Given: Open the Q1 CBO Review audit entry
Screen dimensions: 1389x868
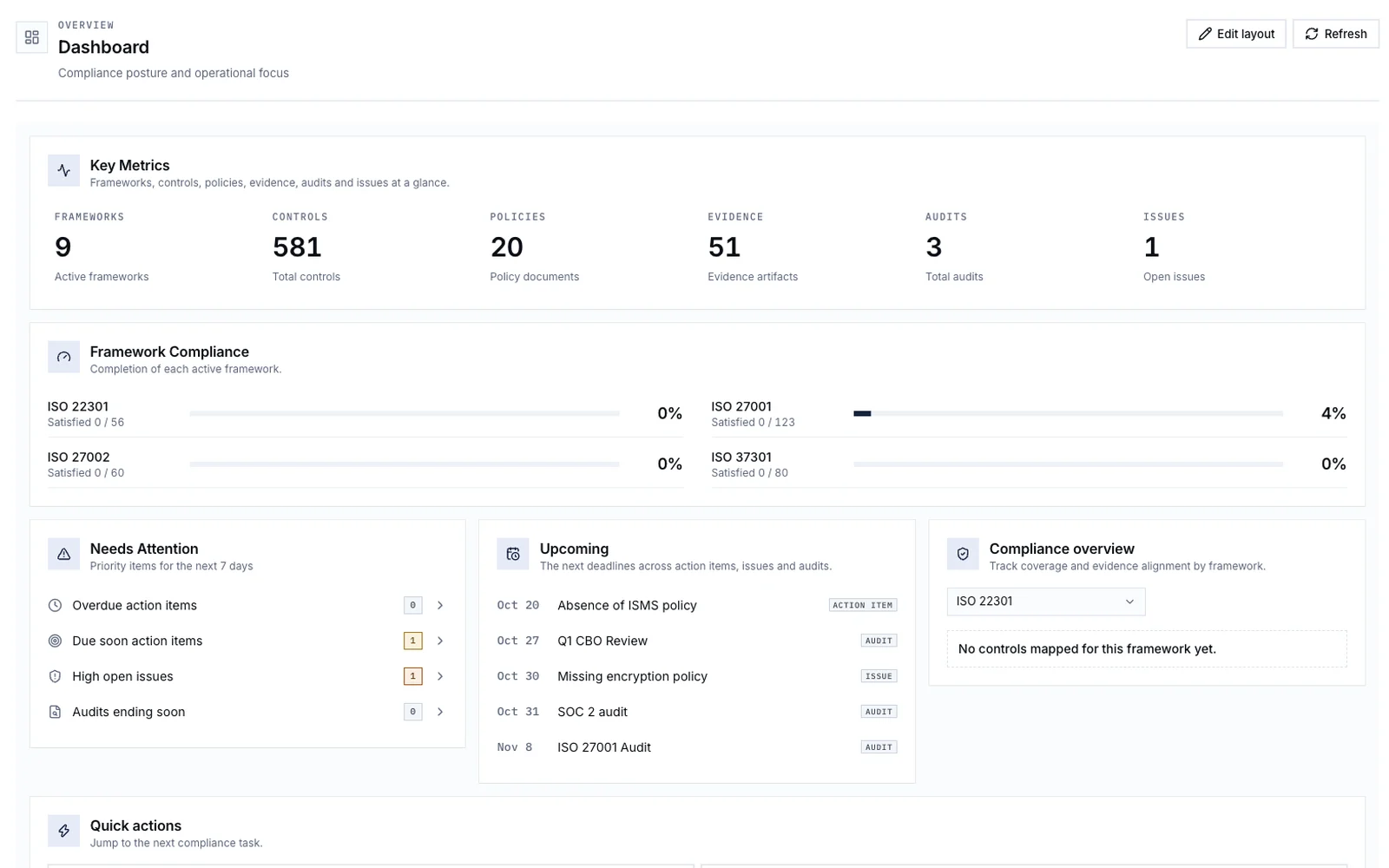Looking at the screenshot, I should 697,641.
